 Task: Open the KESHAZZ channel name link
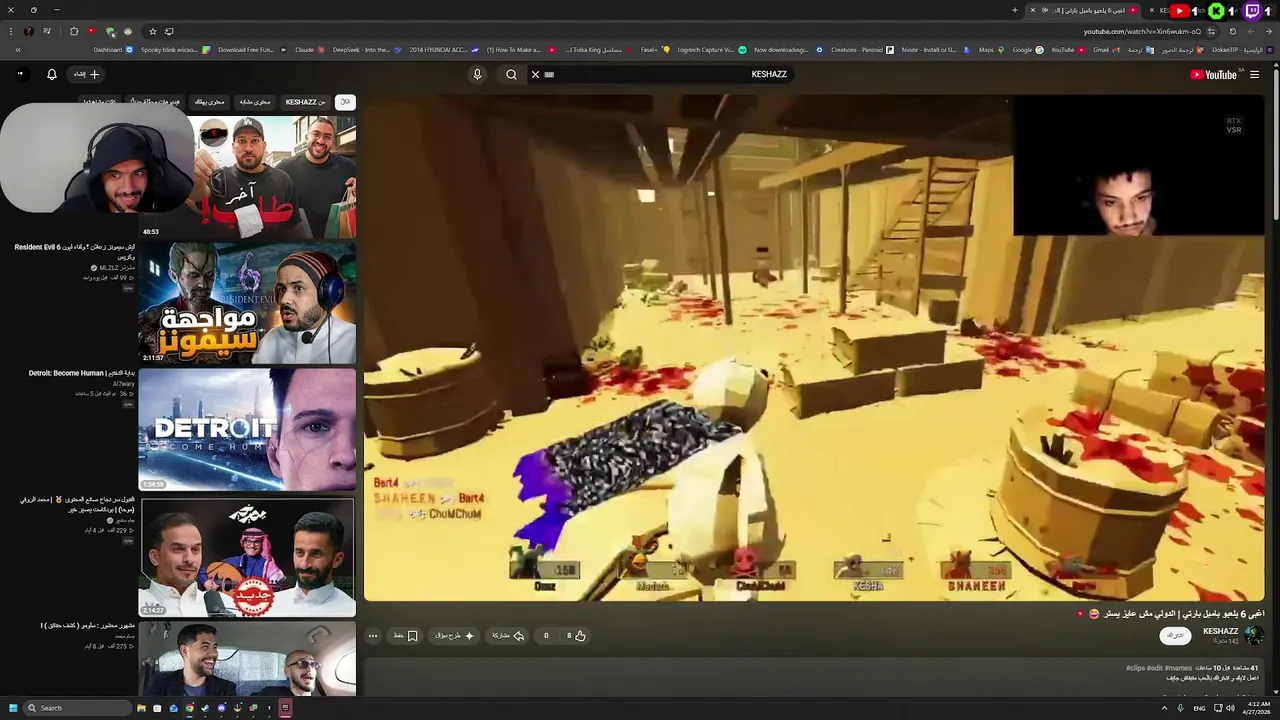pos(1220,631)
